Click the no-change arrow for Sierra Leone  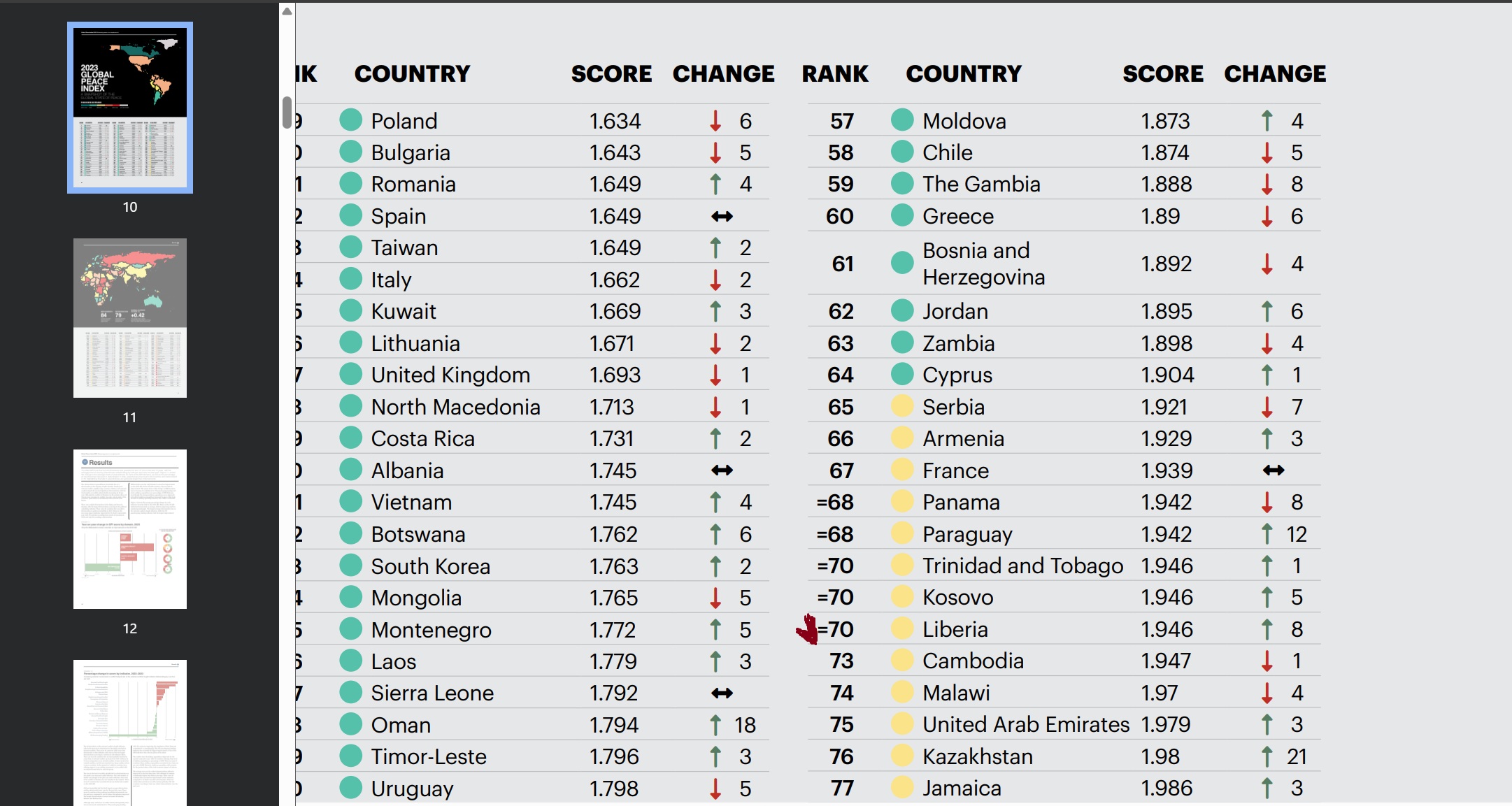tap(722, 693)
